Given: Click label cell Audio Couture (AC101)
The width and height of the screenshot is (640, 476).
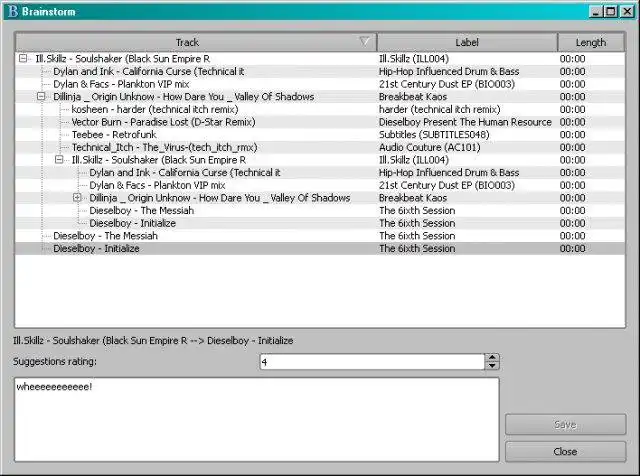Looking at the screenshot, I should click(x=429, y=147).
